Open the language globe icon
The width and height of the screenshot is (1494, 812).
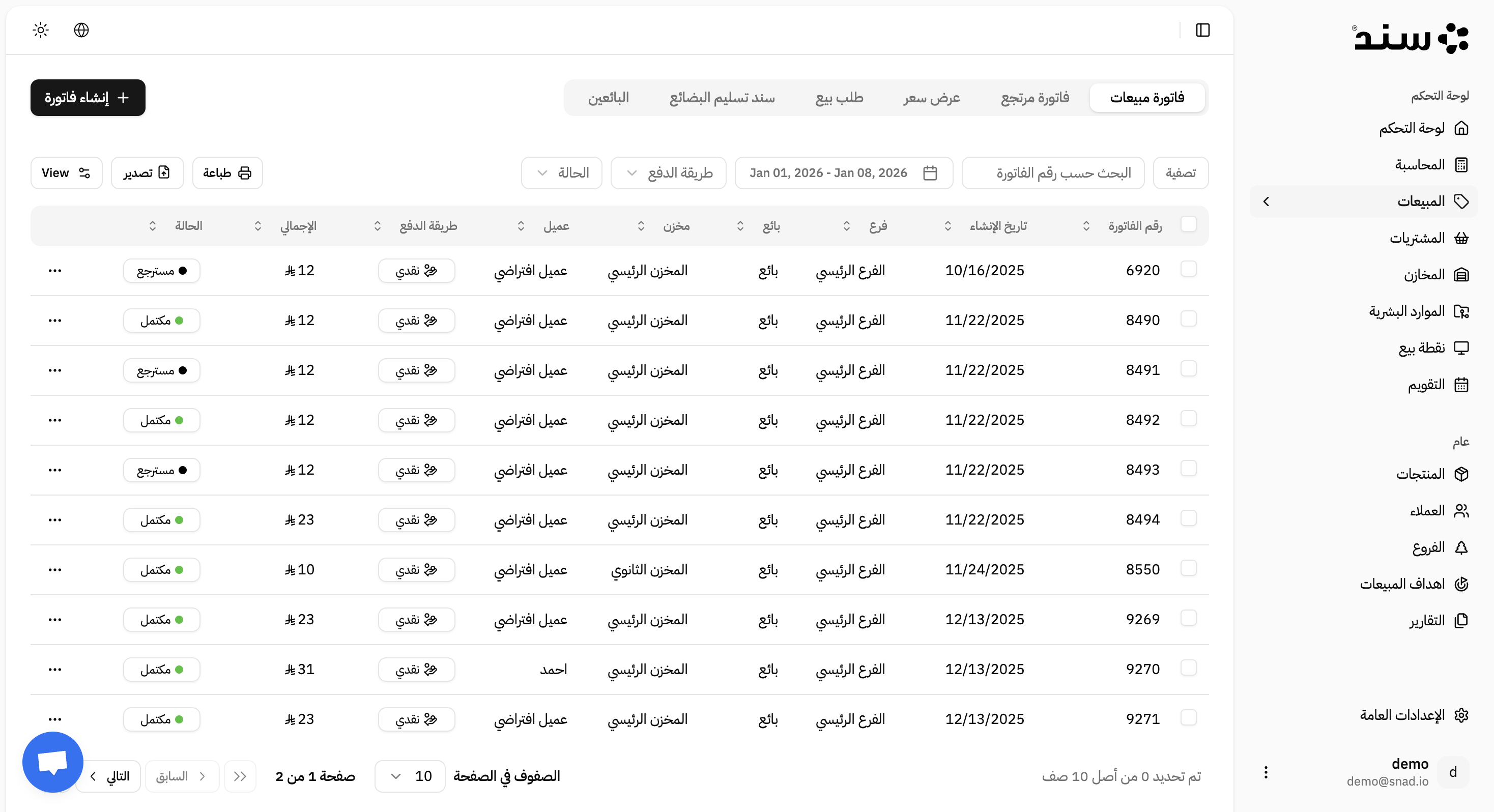tap(81, 30)
